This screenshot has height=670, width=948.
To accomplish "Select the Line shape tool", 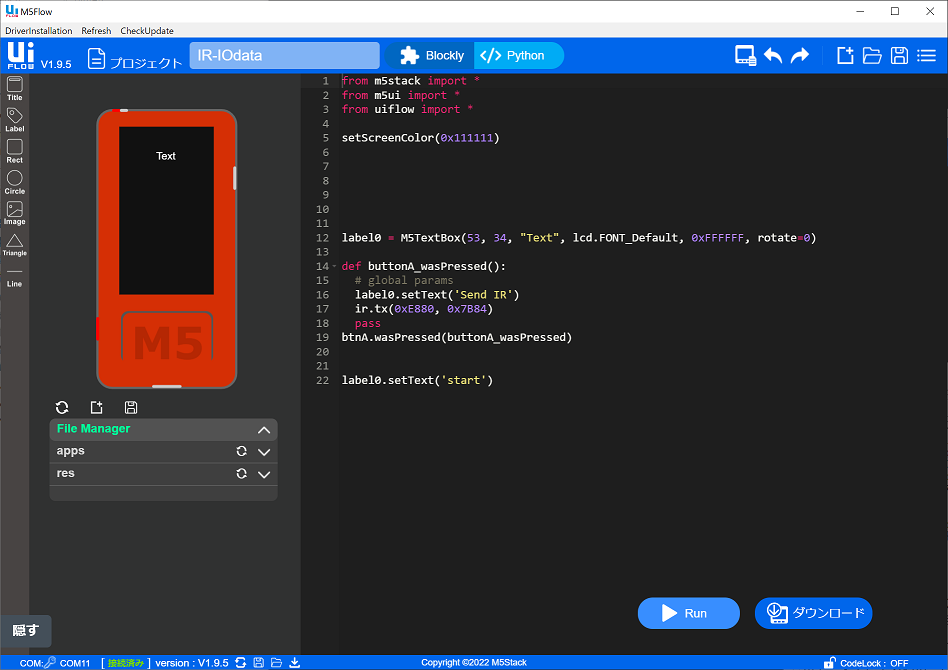I will [15, 276].
